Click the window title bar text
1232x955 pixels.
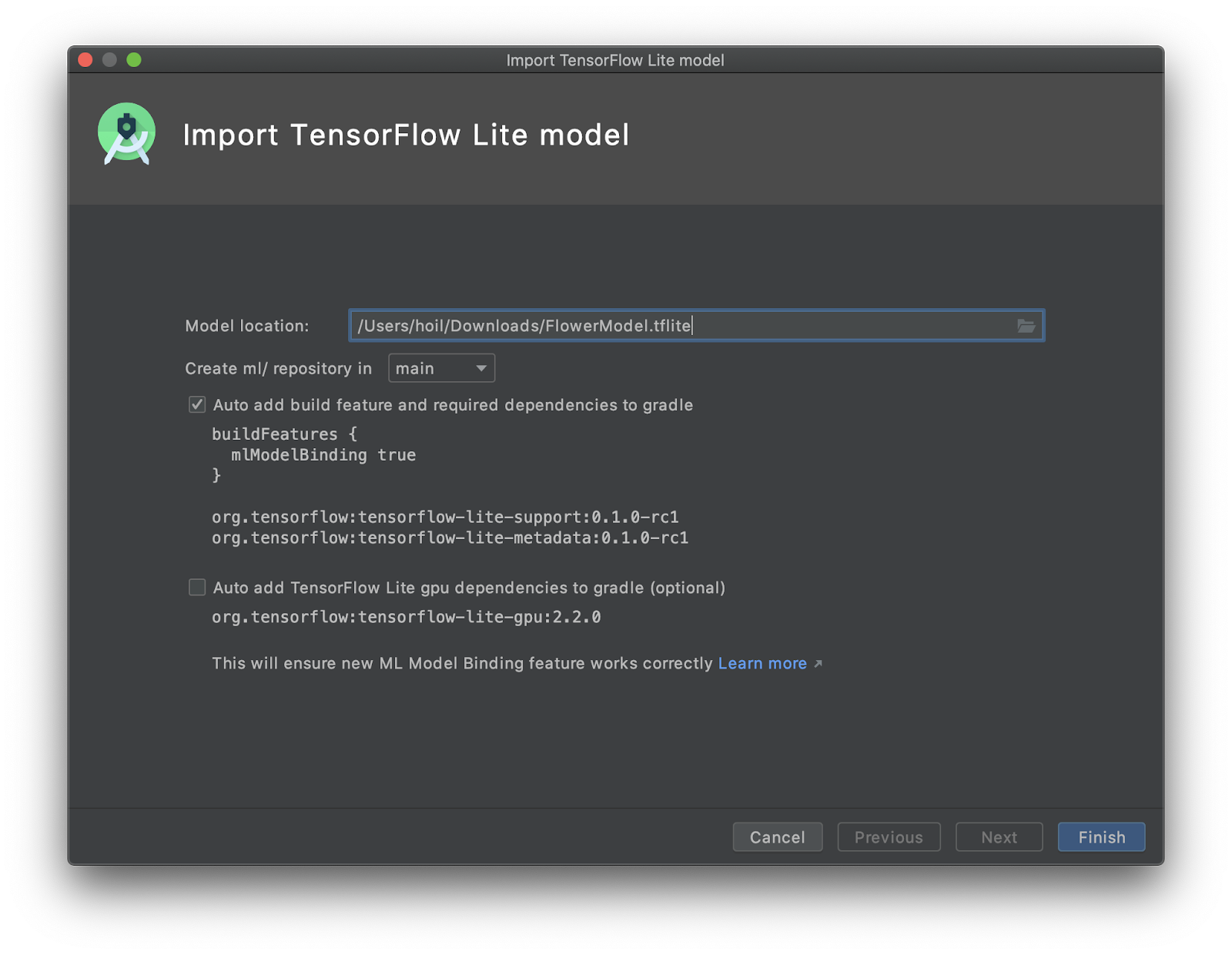tap(614, 60)
